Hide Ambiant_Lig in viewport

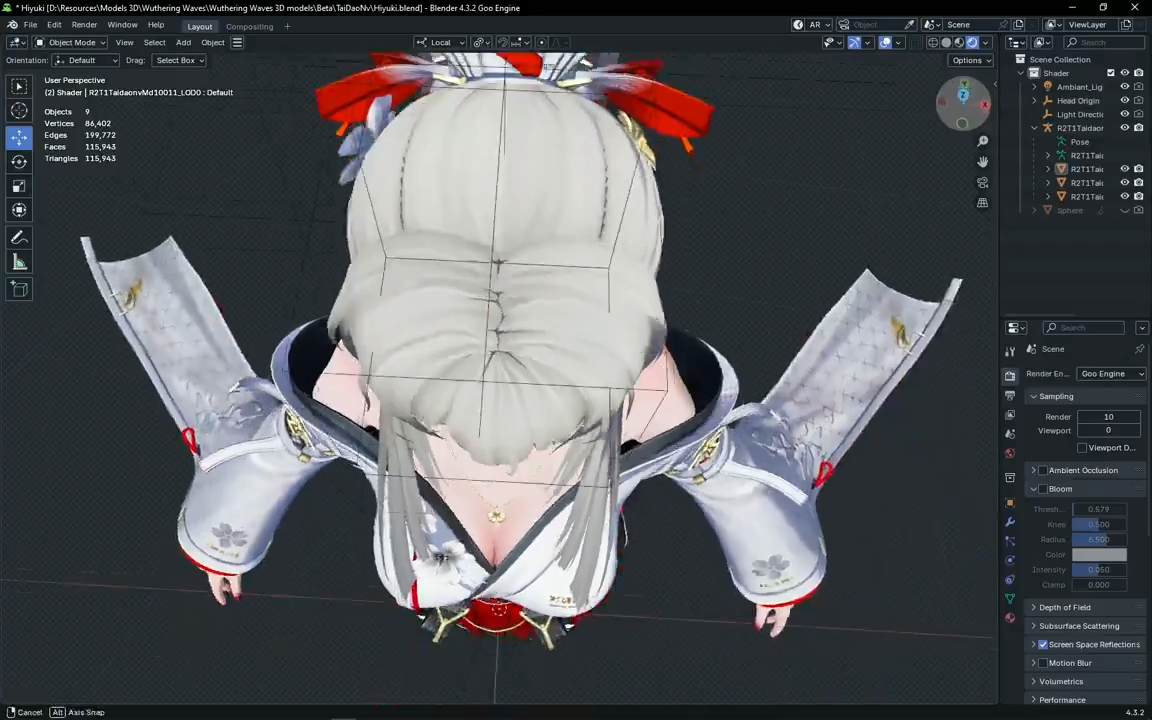1124,87
